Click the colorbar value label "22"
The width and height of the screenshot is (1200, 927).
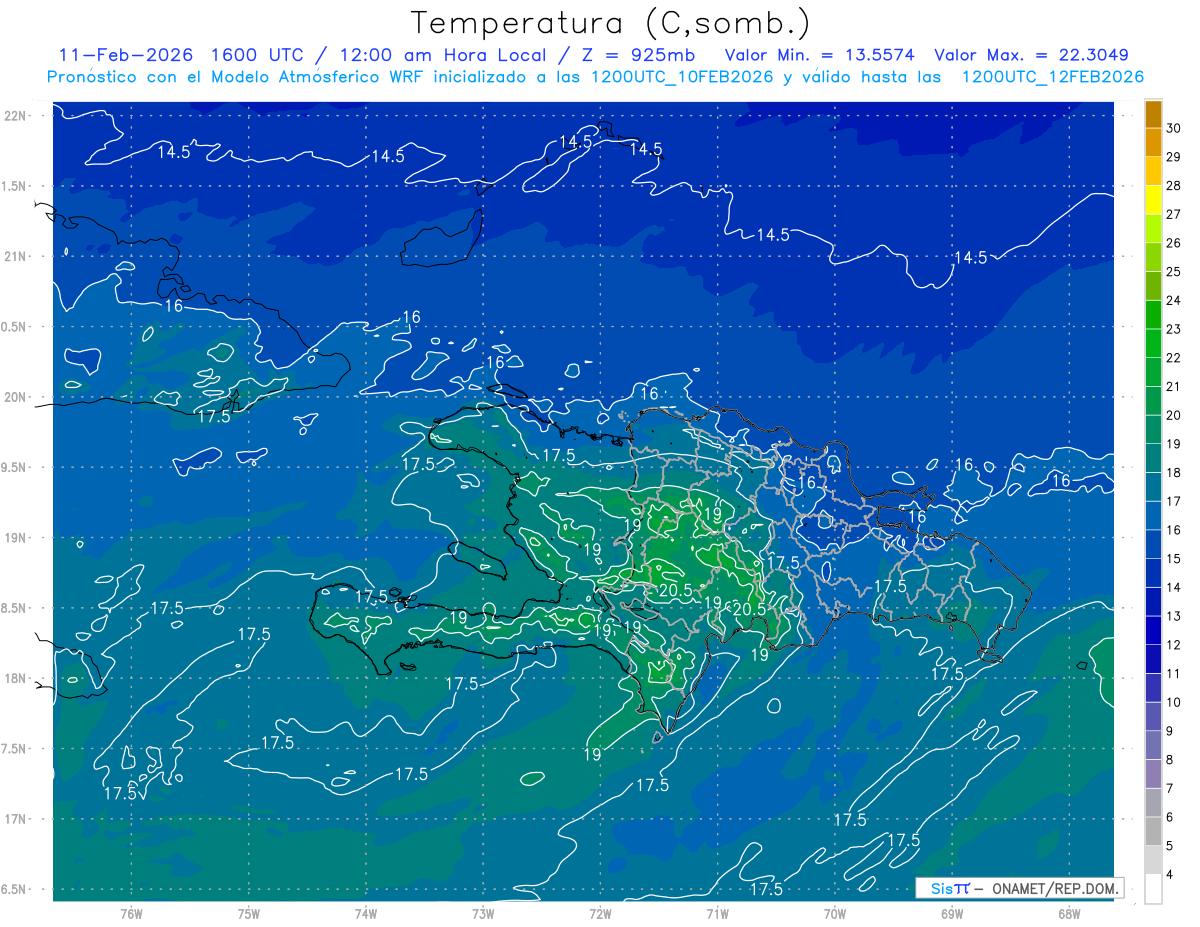(1174, 358)
